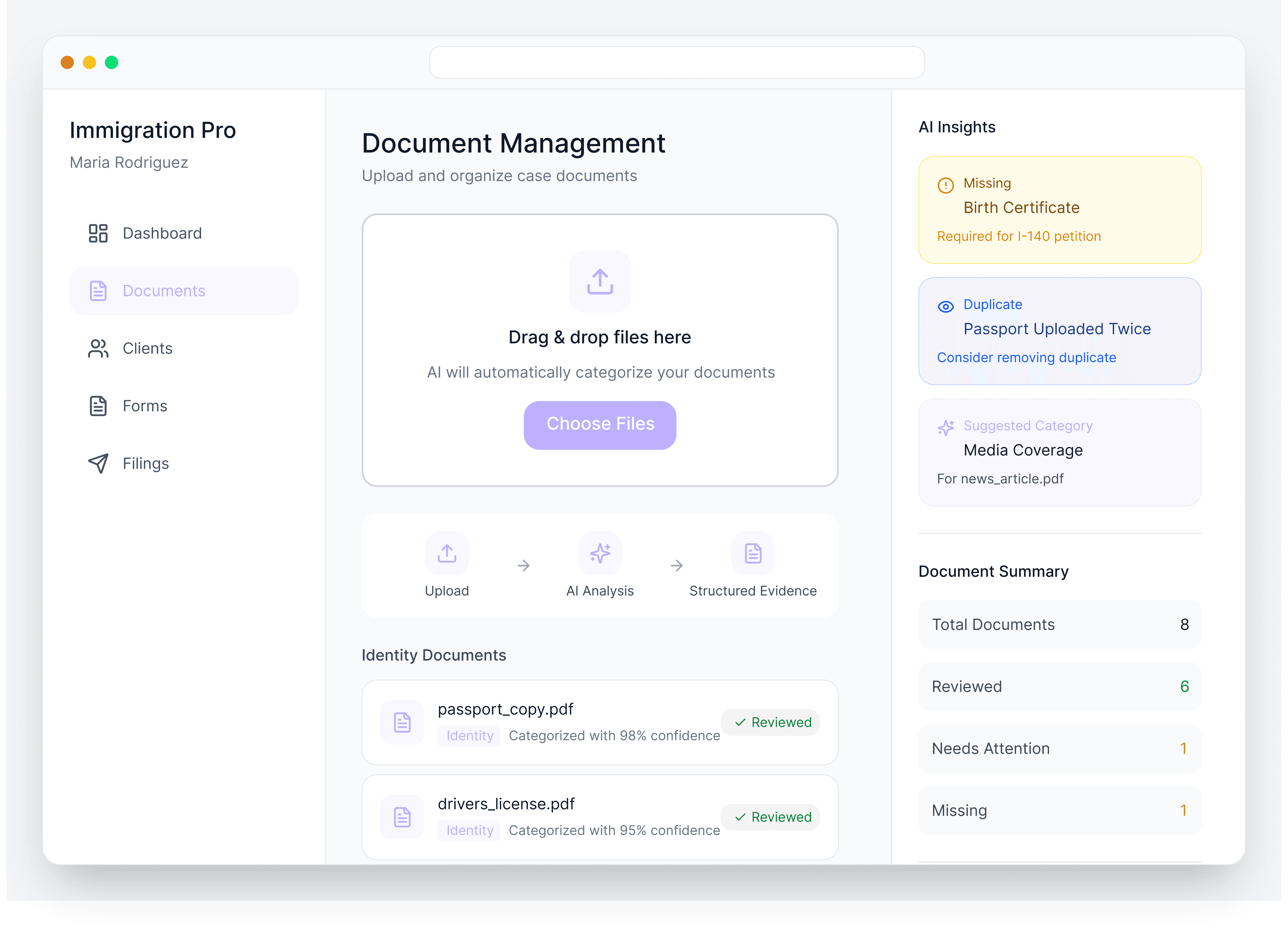The width and height of the screenshot is (1288, 935).
Task: Go to the Forms section
Action: click(145, 406)
